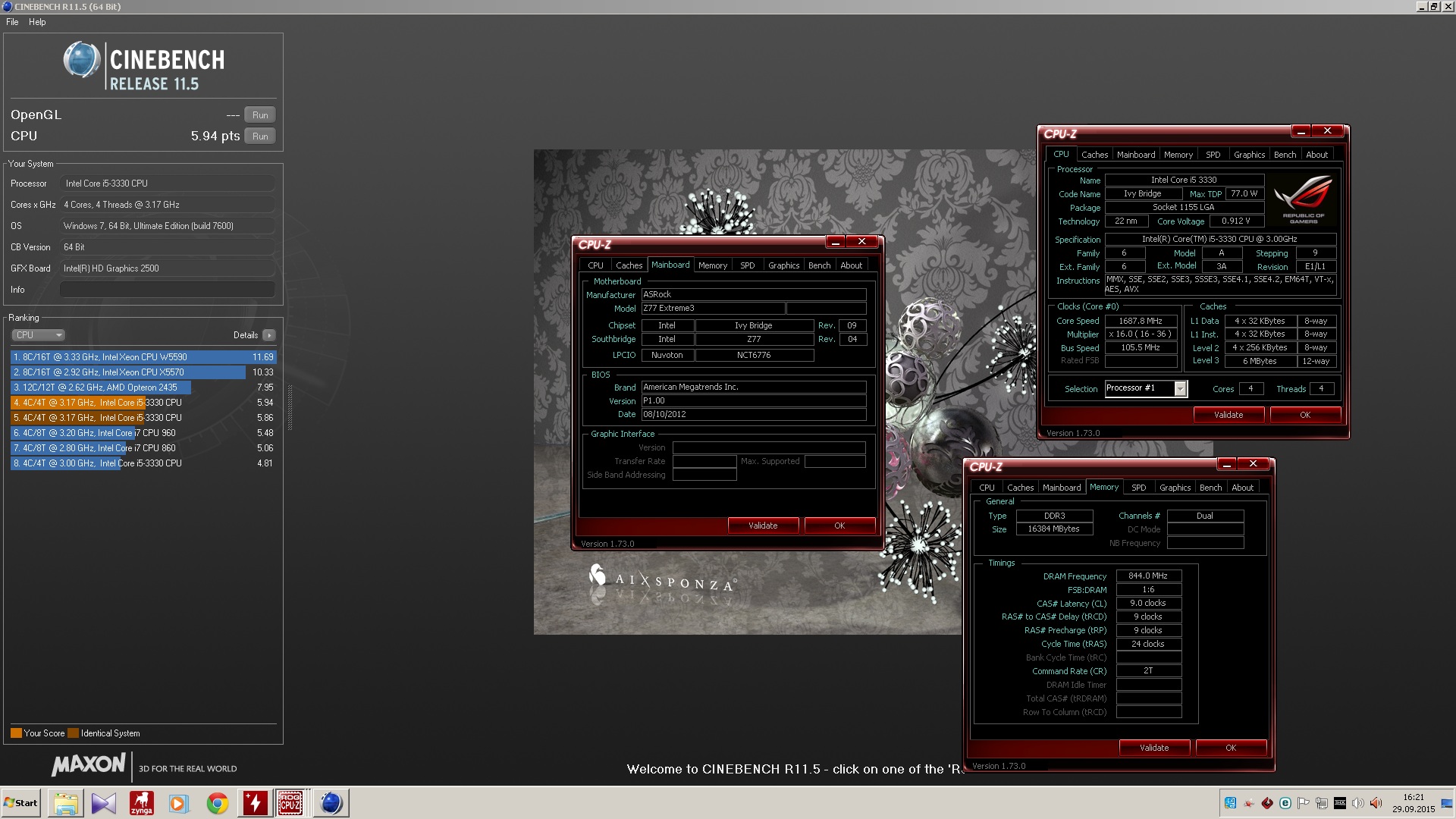This screenshot has height=819, width=1456.
Task: Click the Core Speed 1687.8 MHz value
Action: [1141, 321]
